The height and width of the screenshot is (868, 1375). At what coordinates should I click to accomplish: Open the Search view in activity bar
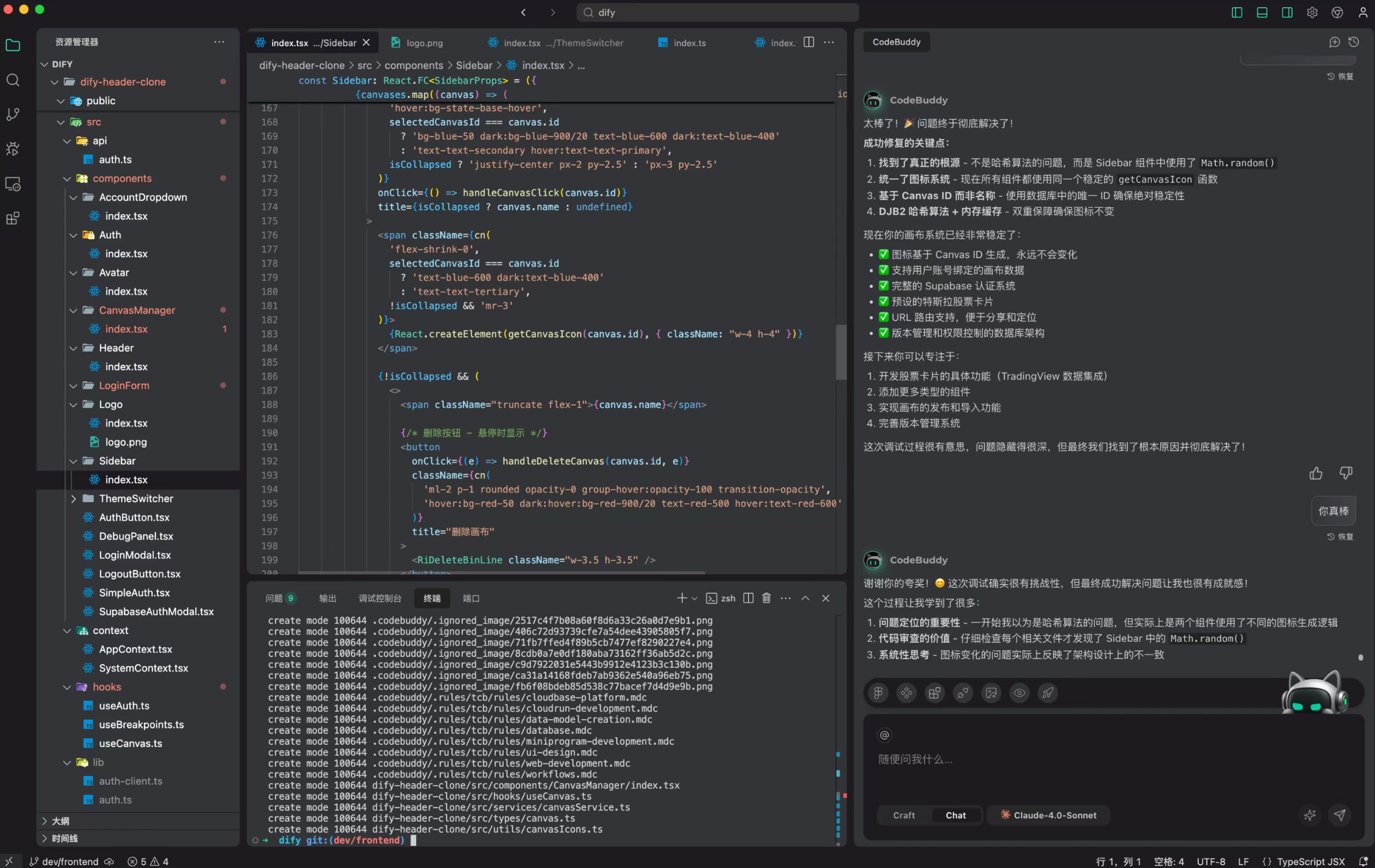pyautogui.click(x=13, y=80)
